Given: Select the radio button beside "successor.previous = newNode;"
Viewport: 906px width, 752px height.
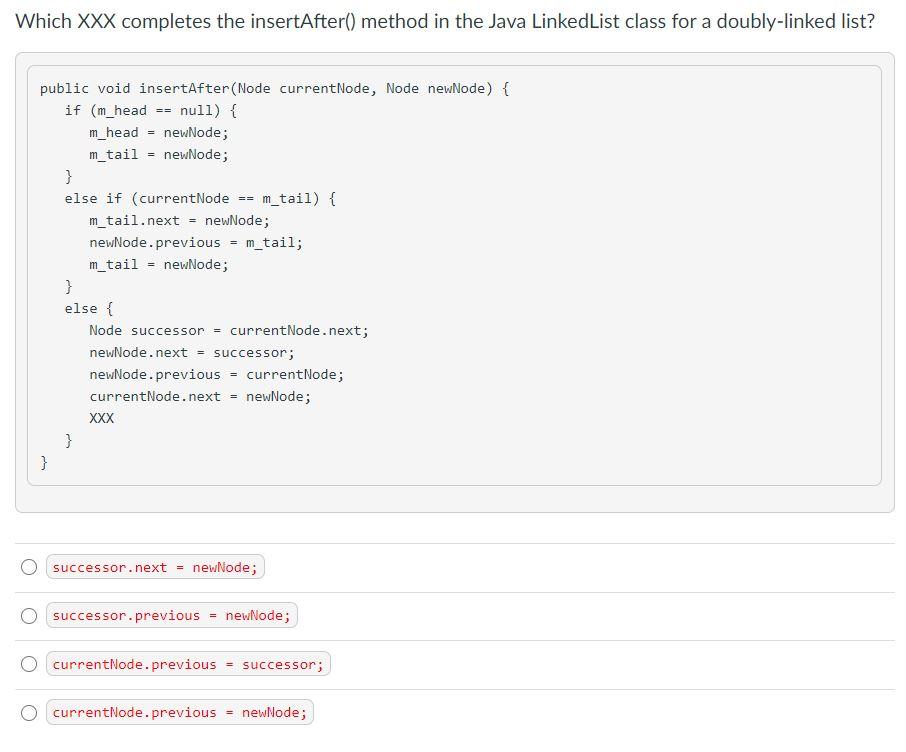Looking at the screenshot, I should (29, 615).
